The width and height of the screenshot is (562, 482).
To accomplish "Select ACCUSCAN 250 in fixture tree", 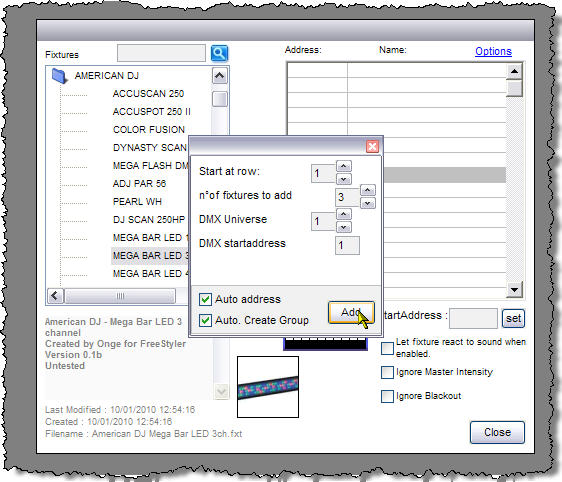I will 148,94.
